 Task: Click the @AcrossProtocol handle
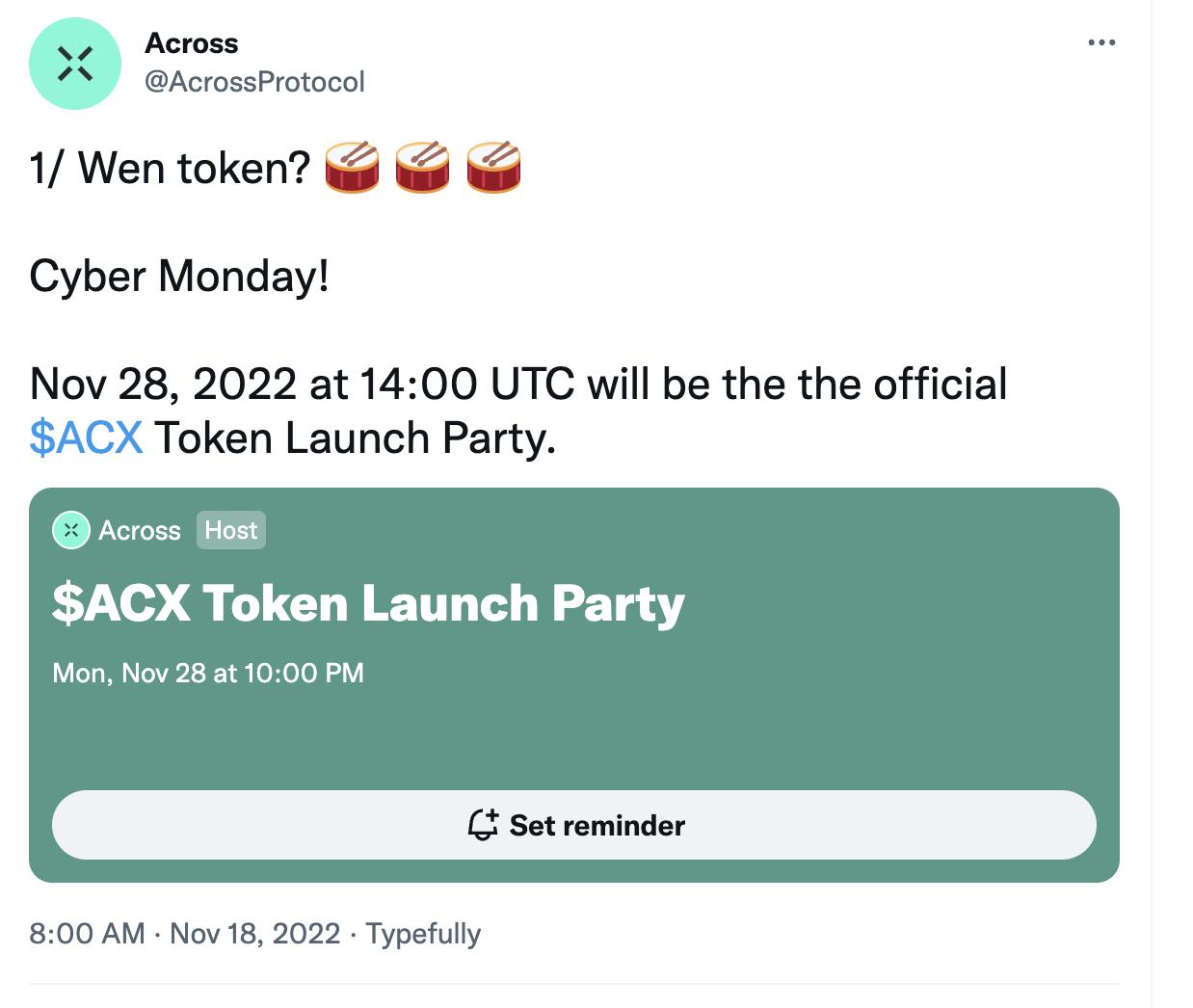254,82
